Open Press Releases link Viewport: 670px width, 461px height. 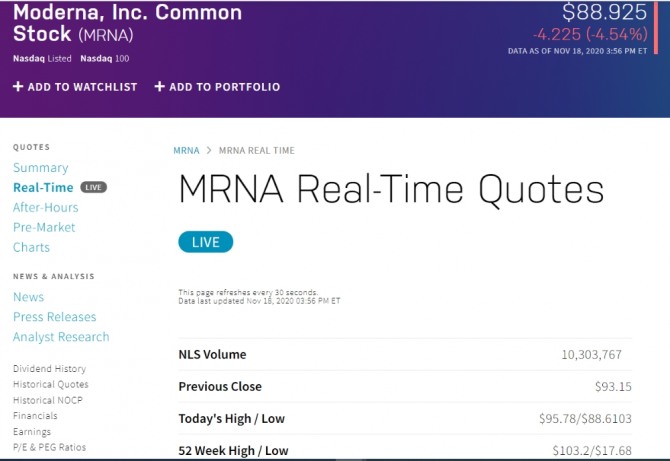tap(55, 317)
